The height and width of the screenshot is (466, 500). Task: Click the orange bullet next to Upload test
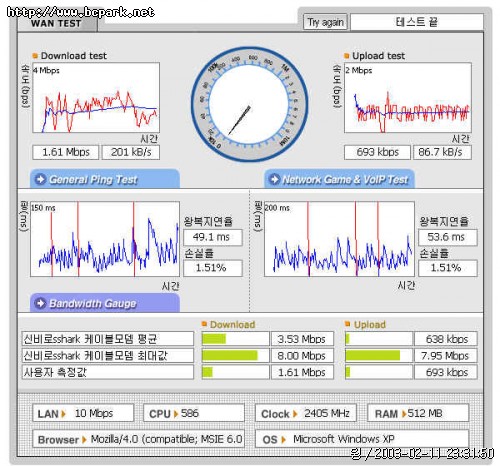347,56
